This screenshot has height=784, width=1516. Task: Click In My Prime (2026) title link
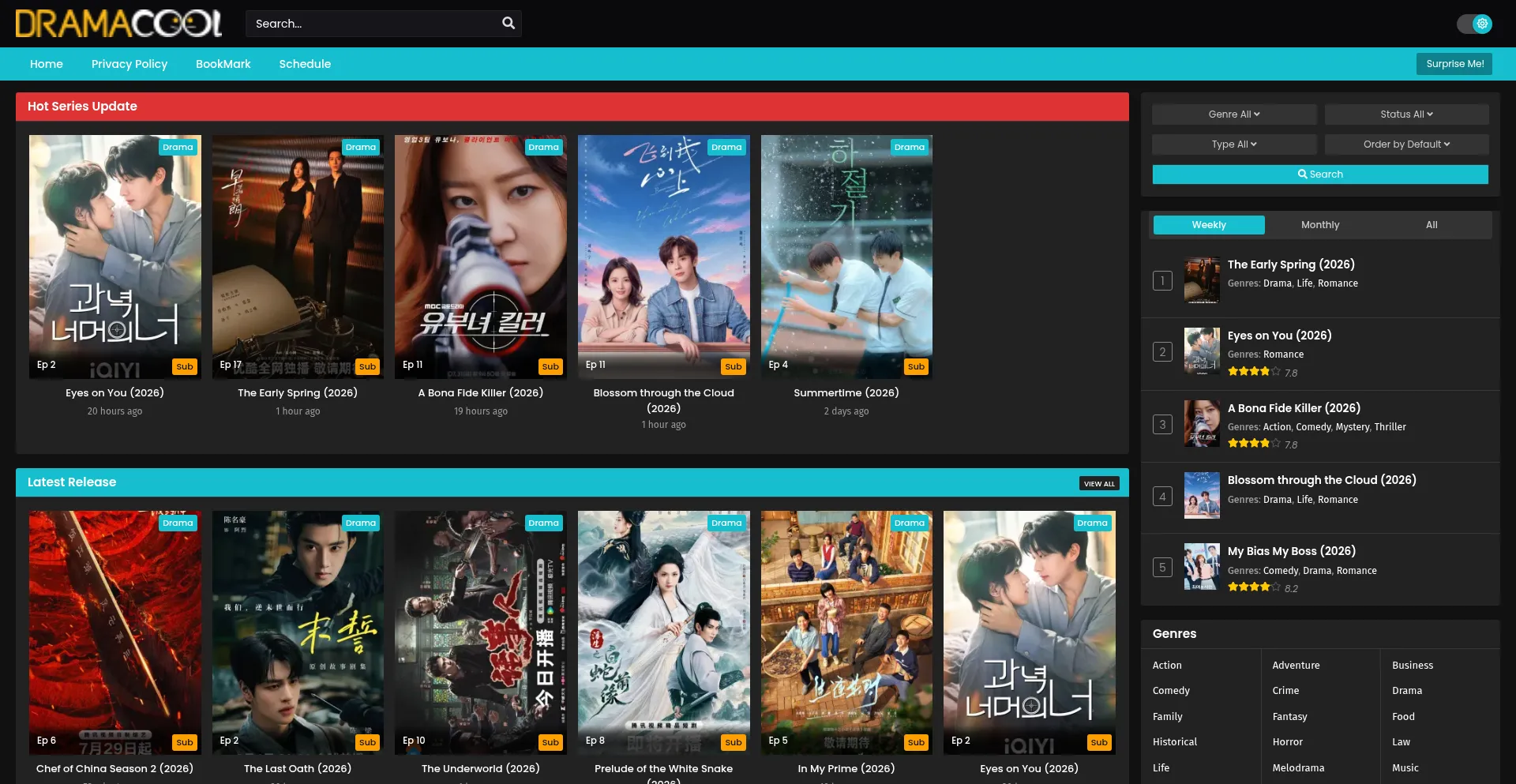tap(846, 769)
